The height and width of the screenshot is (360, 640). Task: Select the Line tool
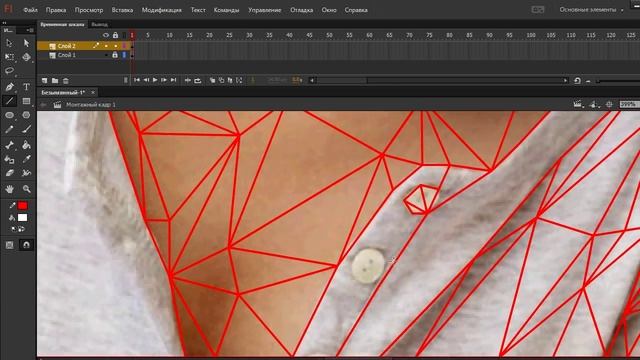[x=9, y=101]
